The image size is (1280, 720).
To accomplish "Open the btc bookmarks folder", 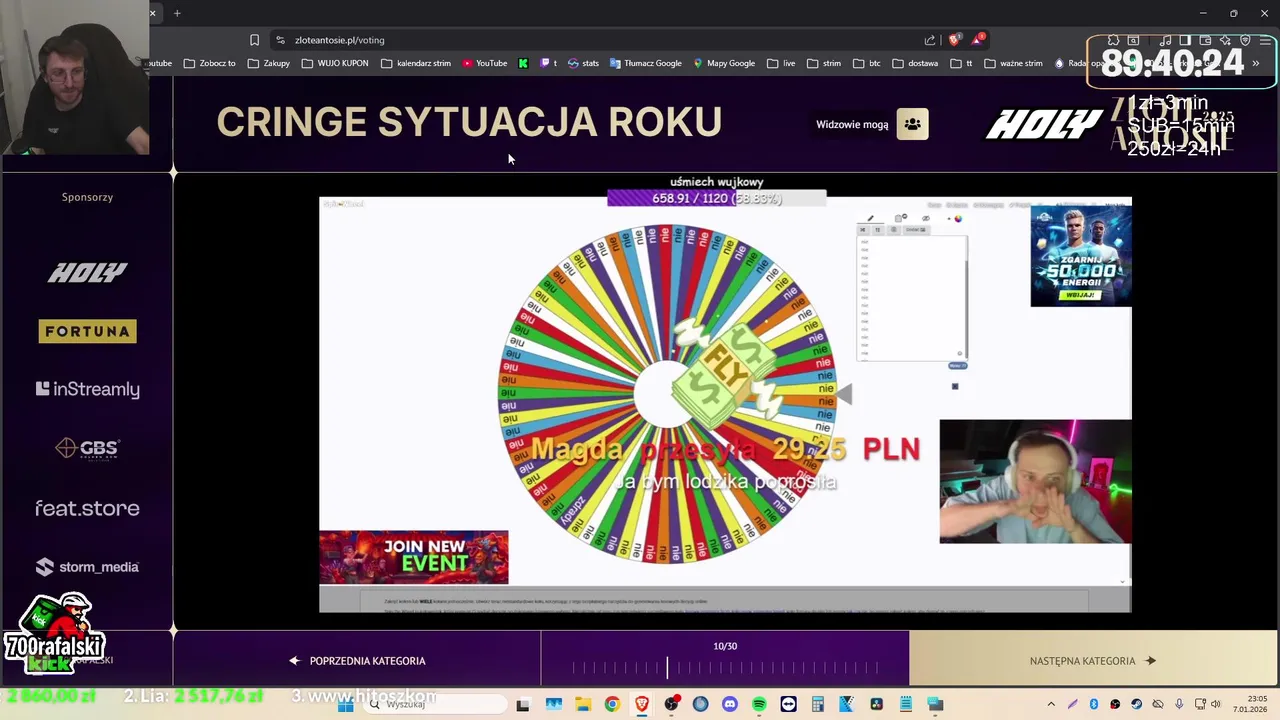I will tap(866, 63).
